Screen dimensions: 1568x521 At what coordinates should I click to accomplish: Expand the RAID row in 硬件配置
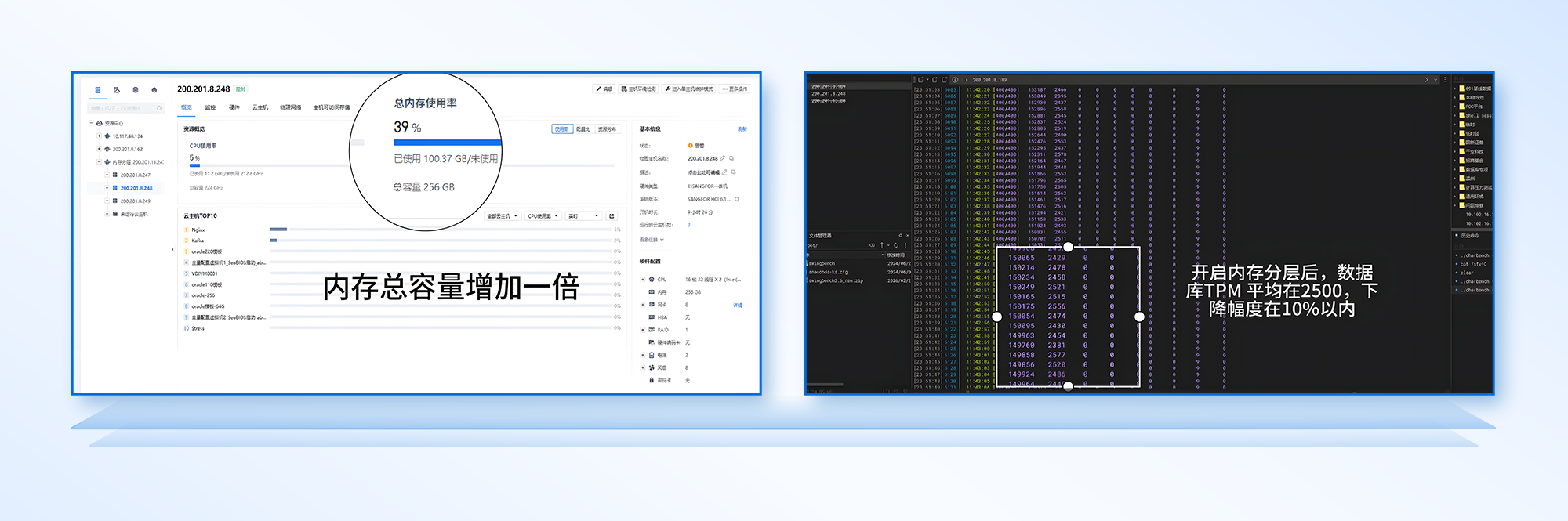[643, 330]
